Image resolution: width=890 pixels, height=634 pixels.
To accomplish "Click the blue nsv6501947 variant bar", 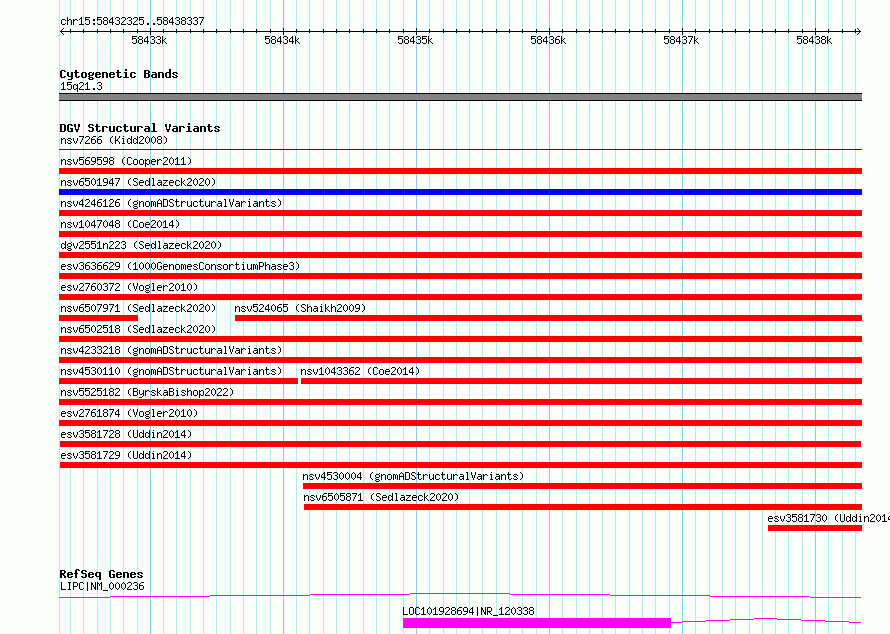I will point(460,192).
